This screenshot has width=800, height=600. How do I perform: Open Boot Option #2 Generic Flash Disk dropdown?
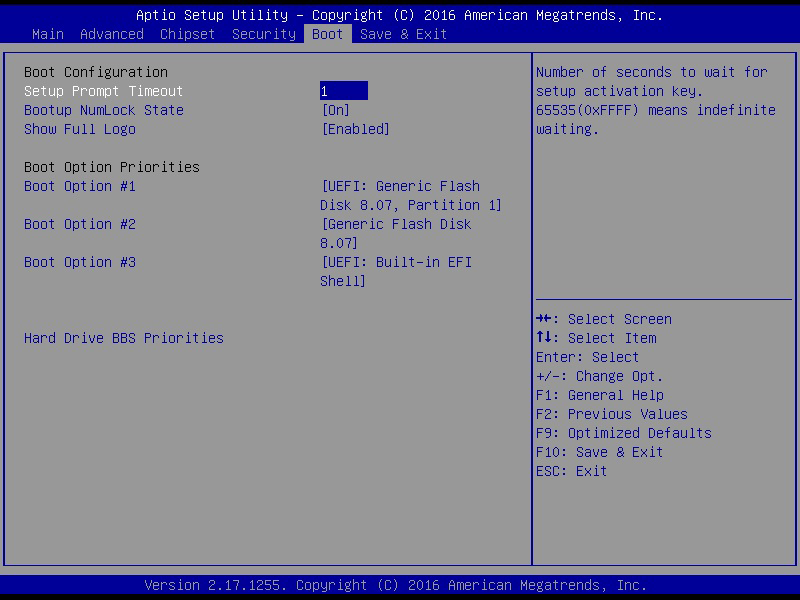point(396,233)
